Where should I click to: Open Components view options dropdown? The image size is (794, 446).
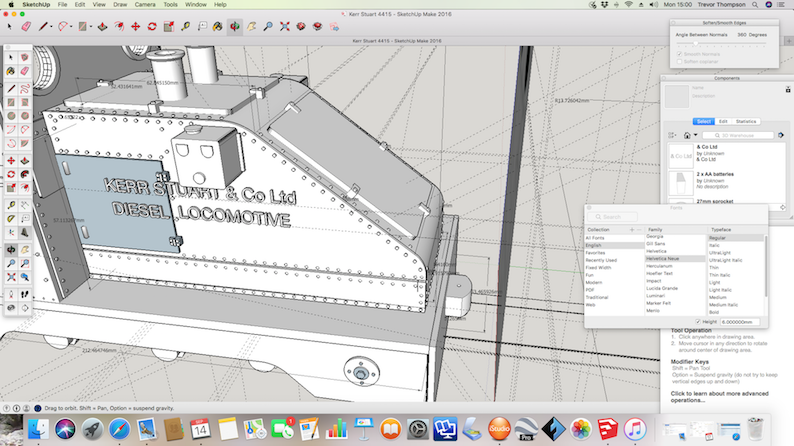672,135
